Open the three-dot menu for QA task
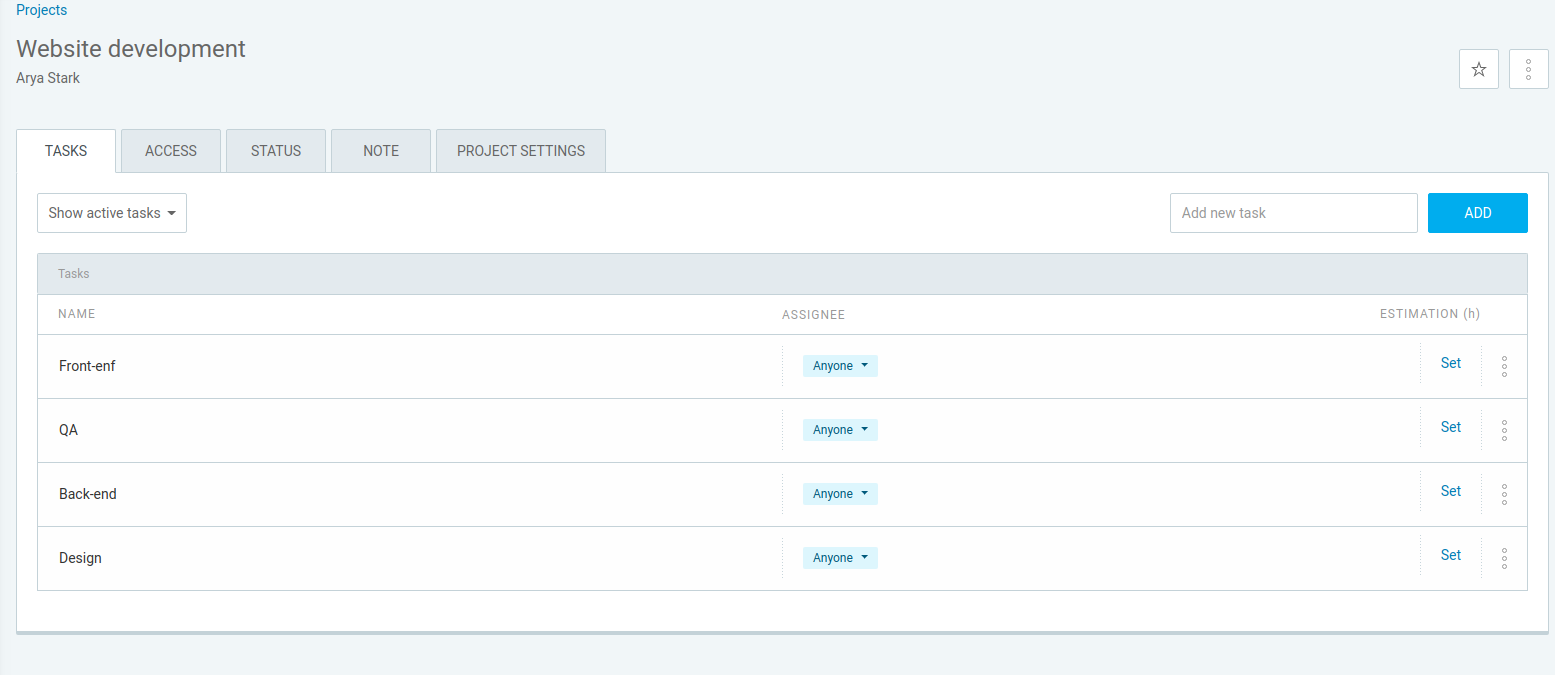The height and width of the screenshot is (675, 1555). 1504,430
